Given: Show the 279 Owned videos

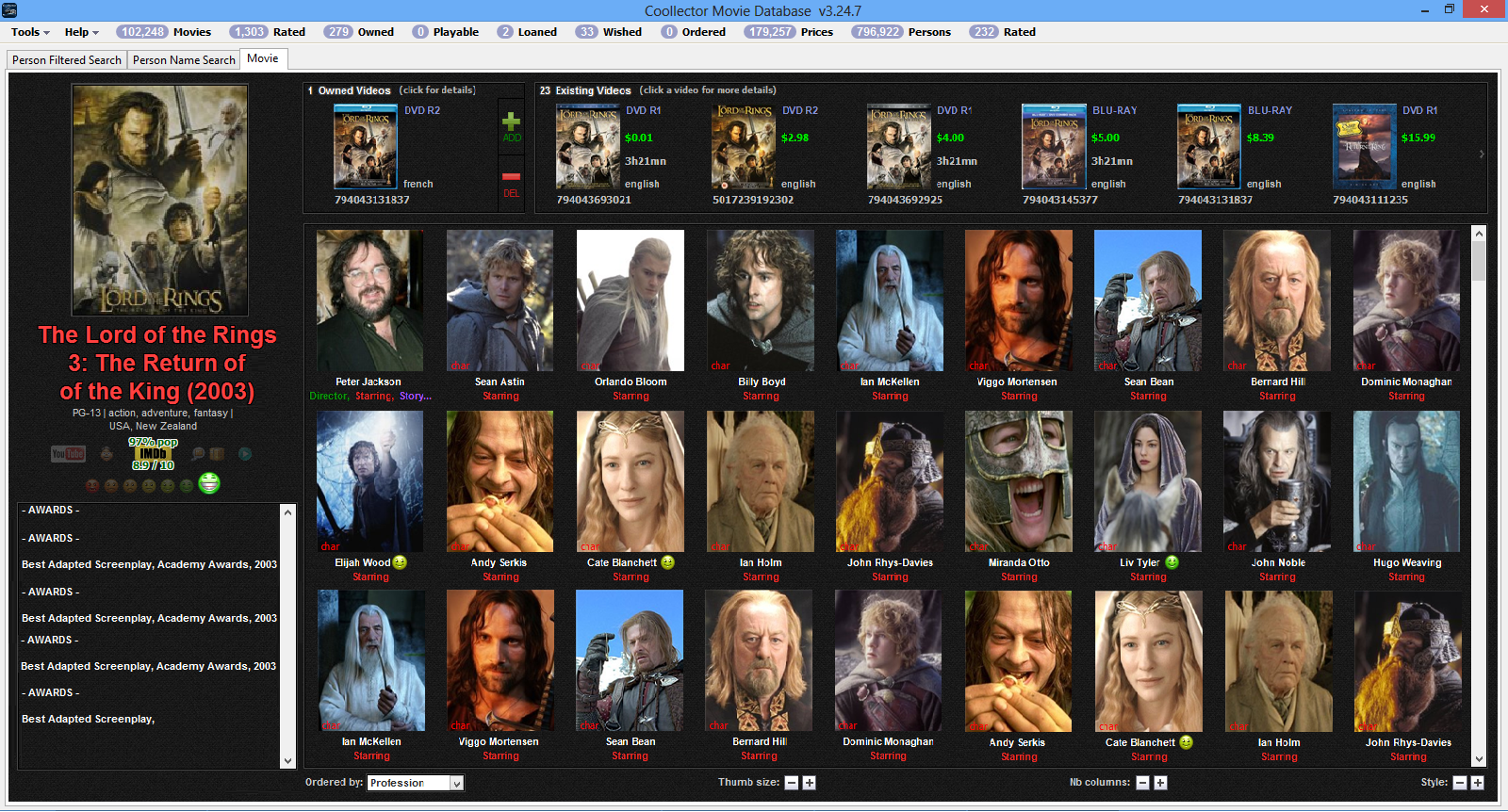Looking at the screenshot, I should 359,32.
